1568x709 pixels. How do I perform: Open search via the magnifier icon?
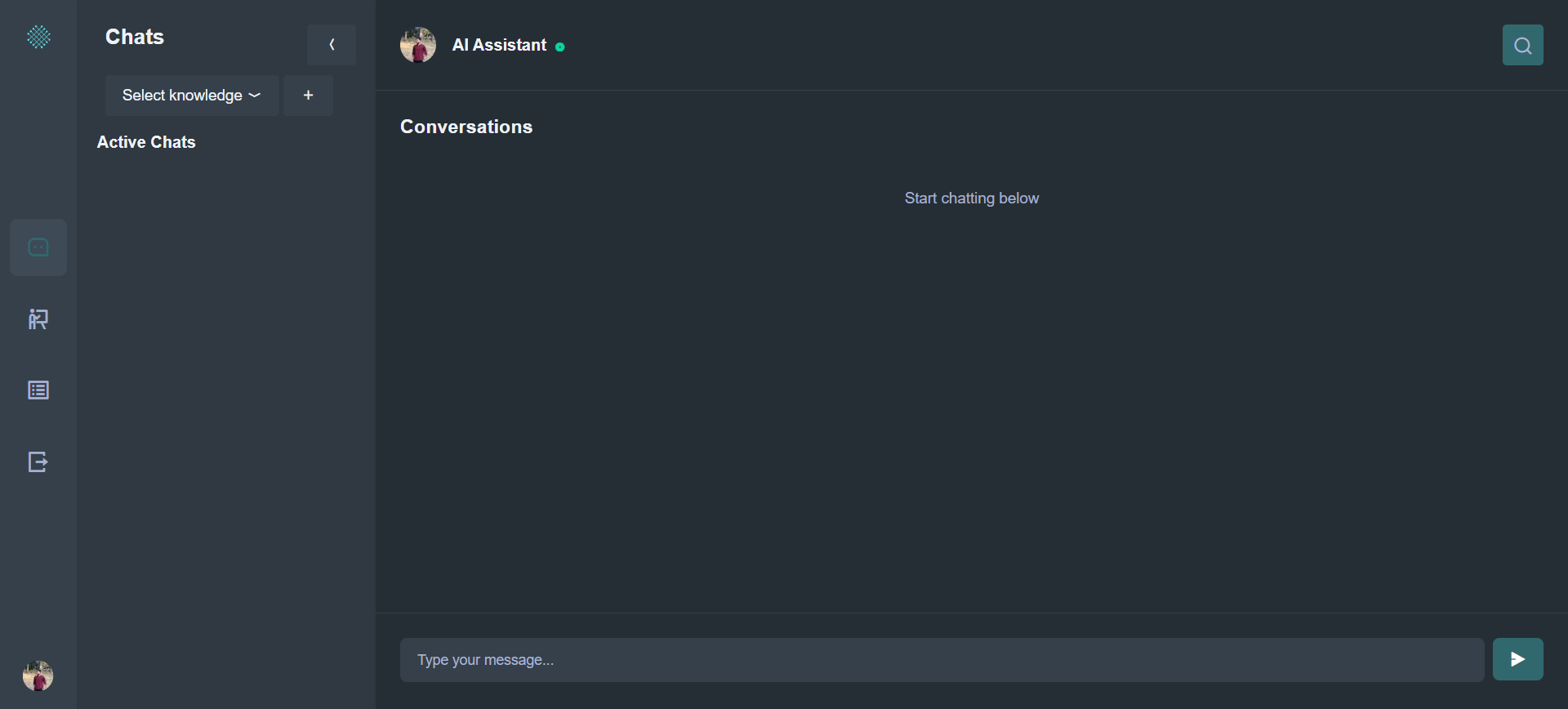click(1522, 45)
